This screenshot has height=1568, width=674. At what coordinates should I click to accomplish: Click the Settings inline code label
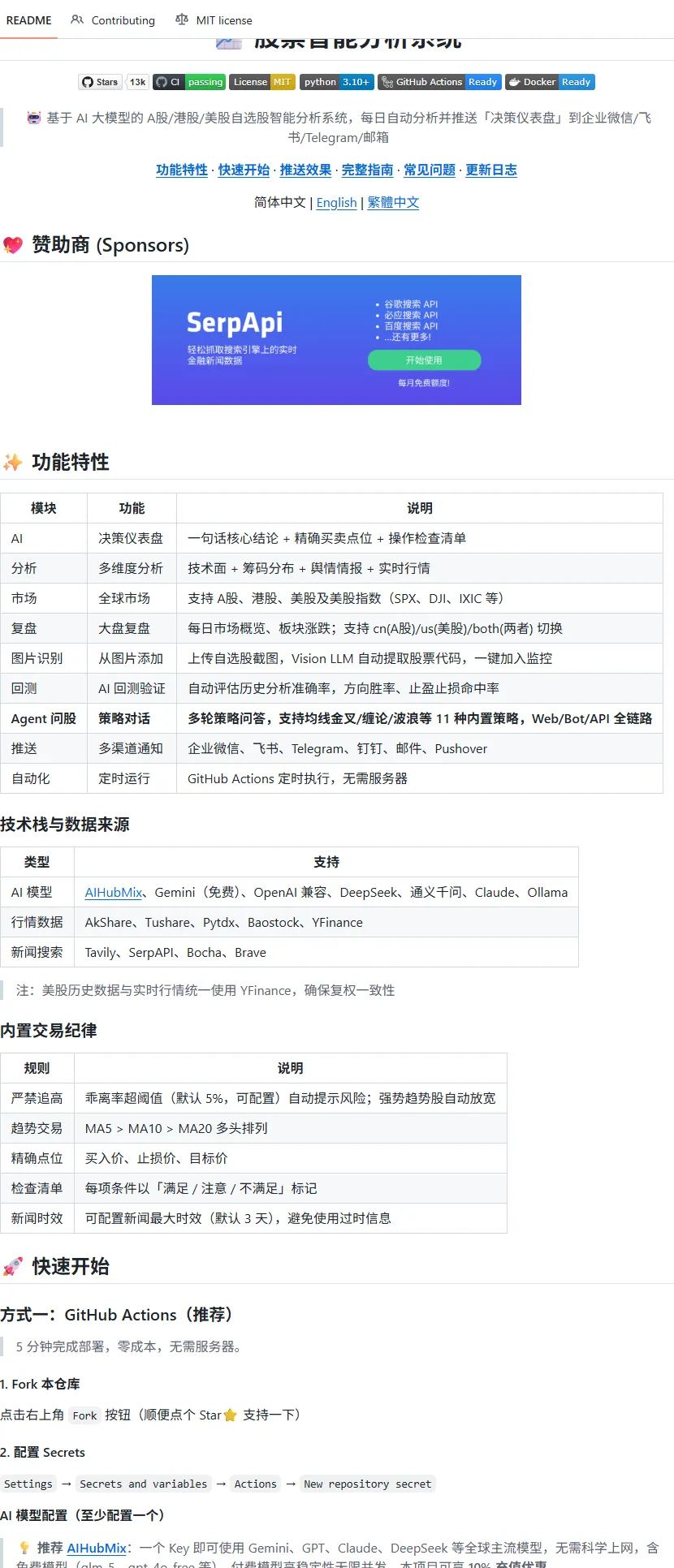tap(28, 1484)
